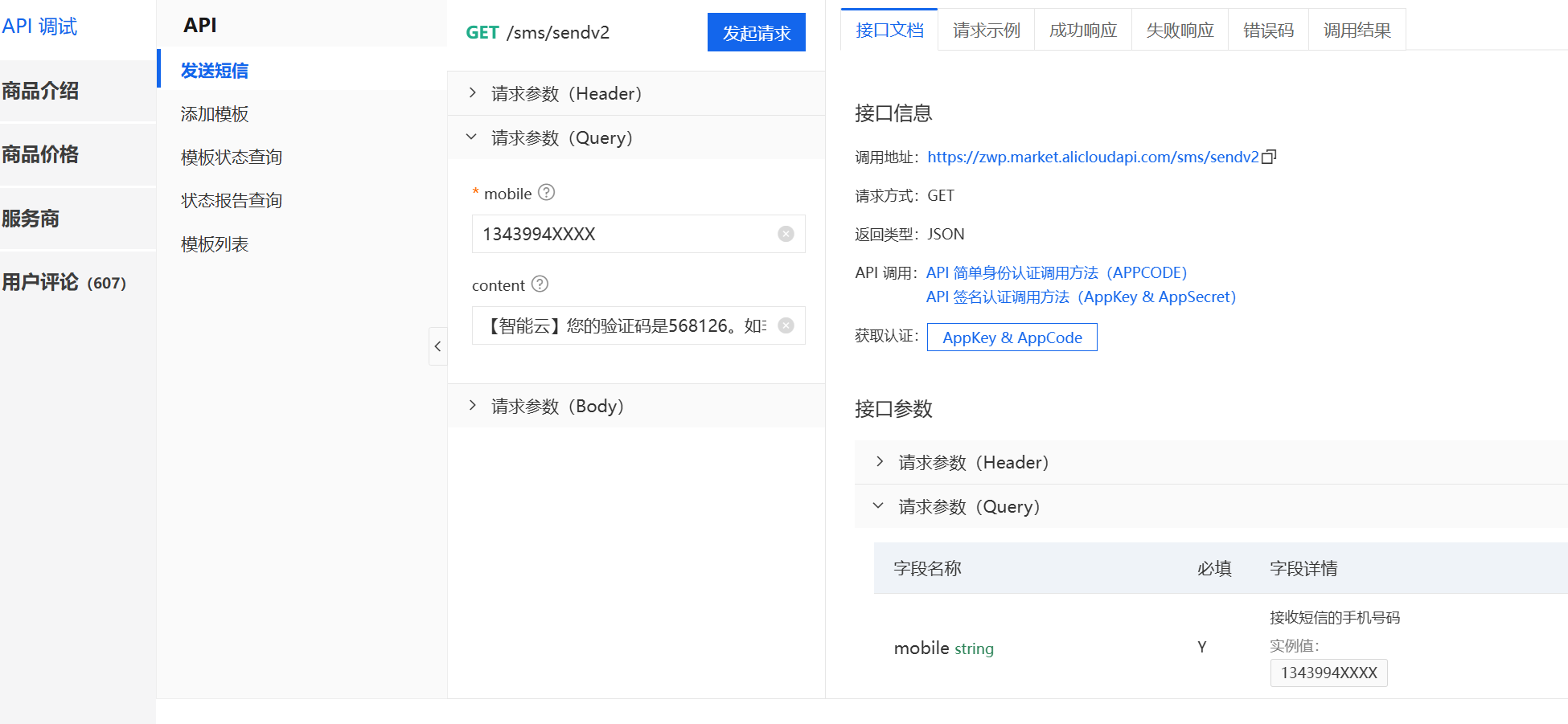Clear the mobile input using its clear icon

point(786,234)
